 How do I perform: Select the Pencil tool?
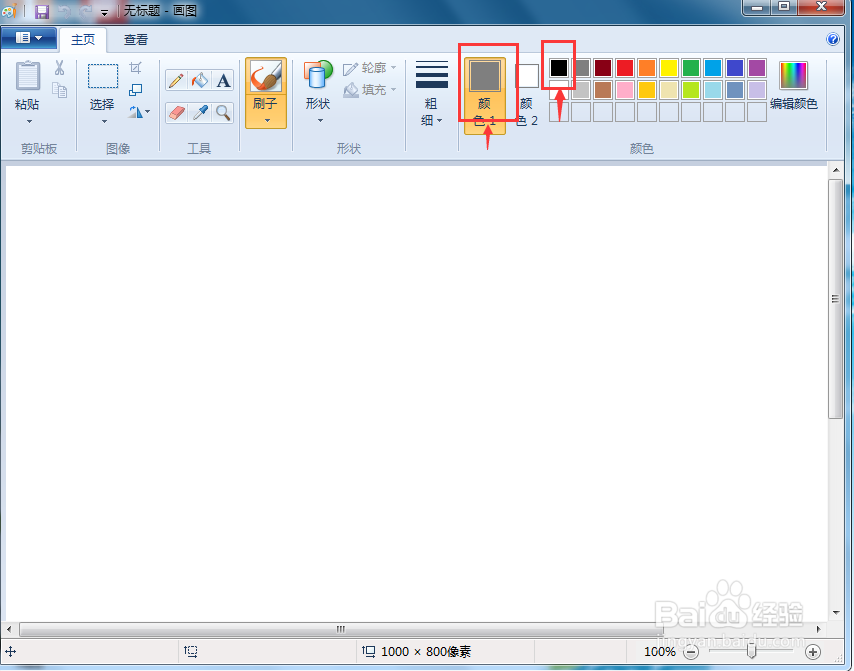tap(176, 81)
